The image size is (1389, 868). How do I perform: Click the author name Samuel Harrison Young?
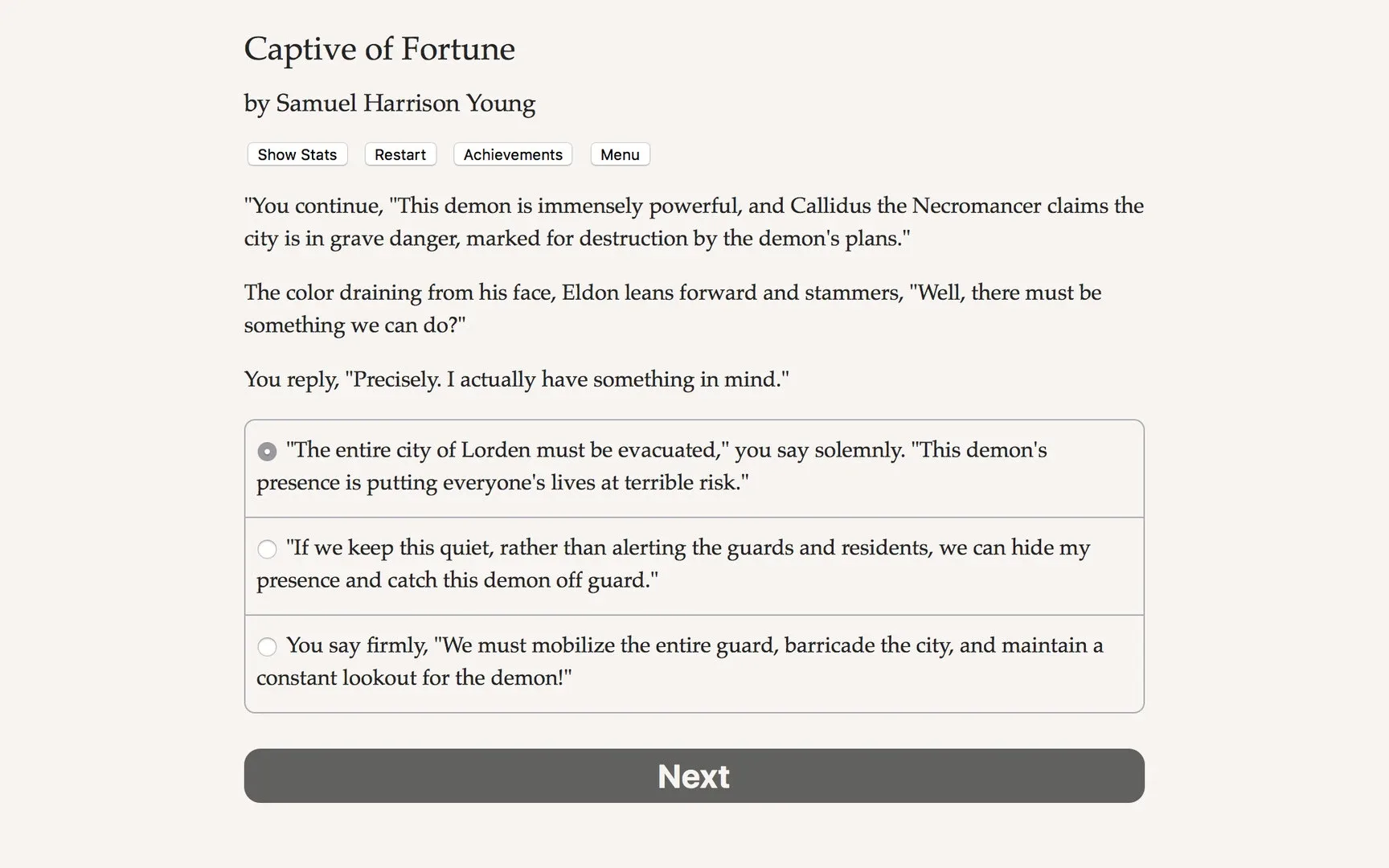coord(389,104)
